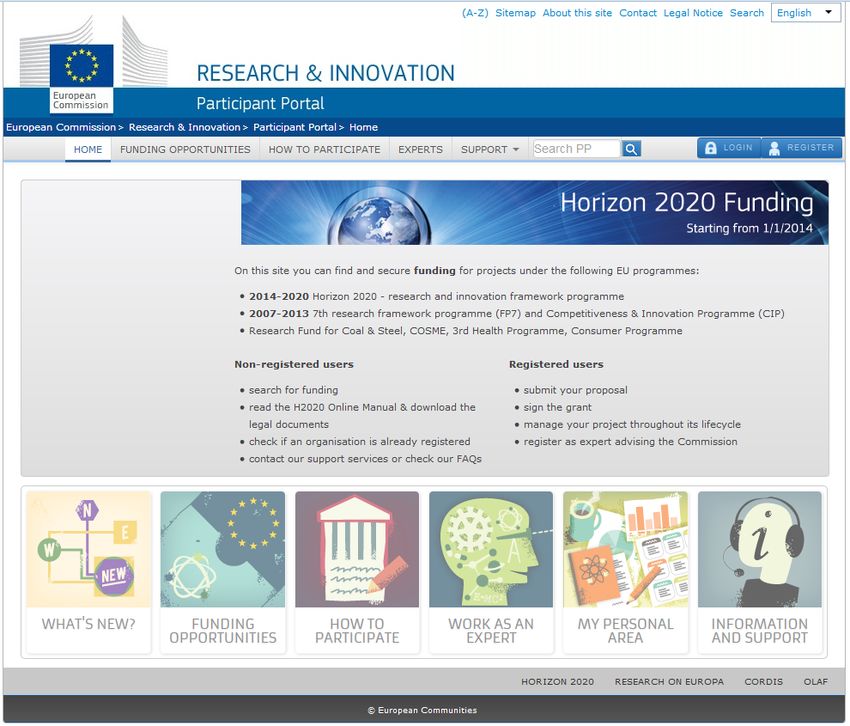
Task: Open the Contact link in header
Action: pos(638,12)
